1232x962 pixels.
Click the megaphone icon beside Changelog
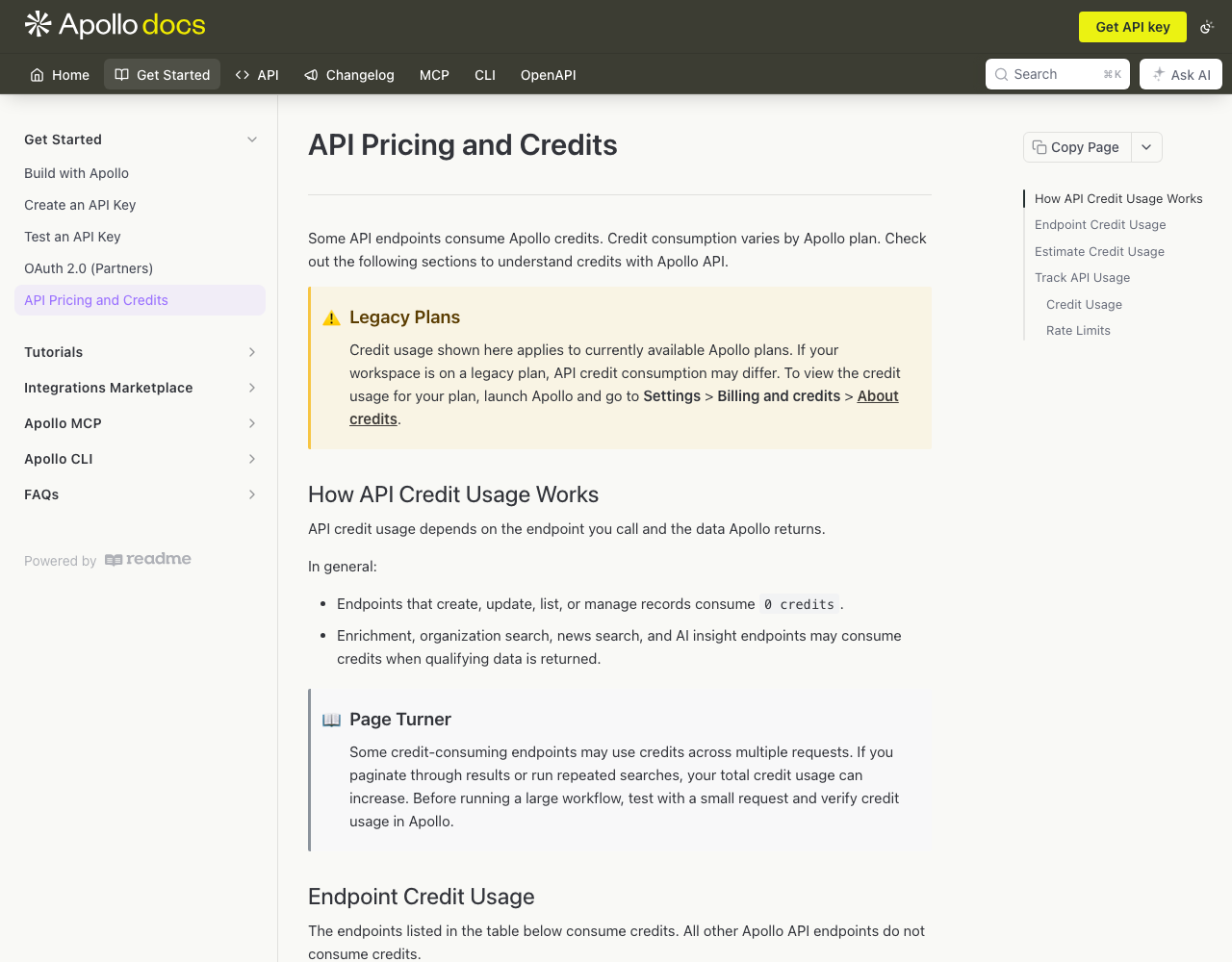[311, 75]
